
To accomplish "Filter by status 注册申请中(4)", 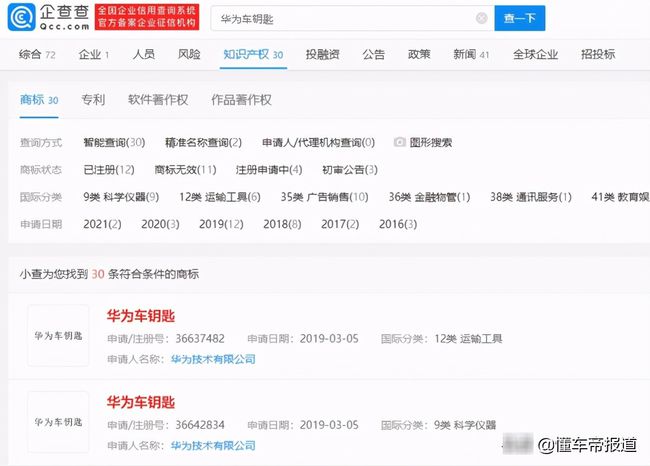I will coord(269,170).
